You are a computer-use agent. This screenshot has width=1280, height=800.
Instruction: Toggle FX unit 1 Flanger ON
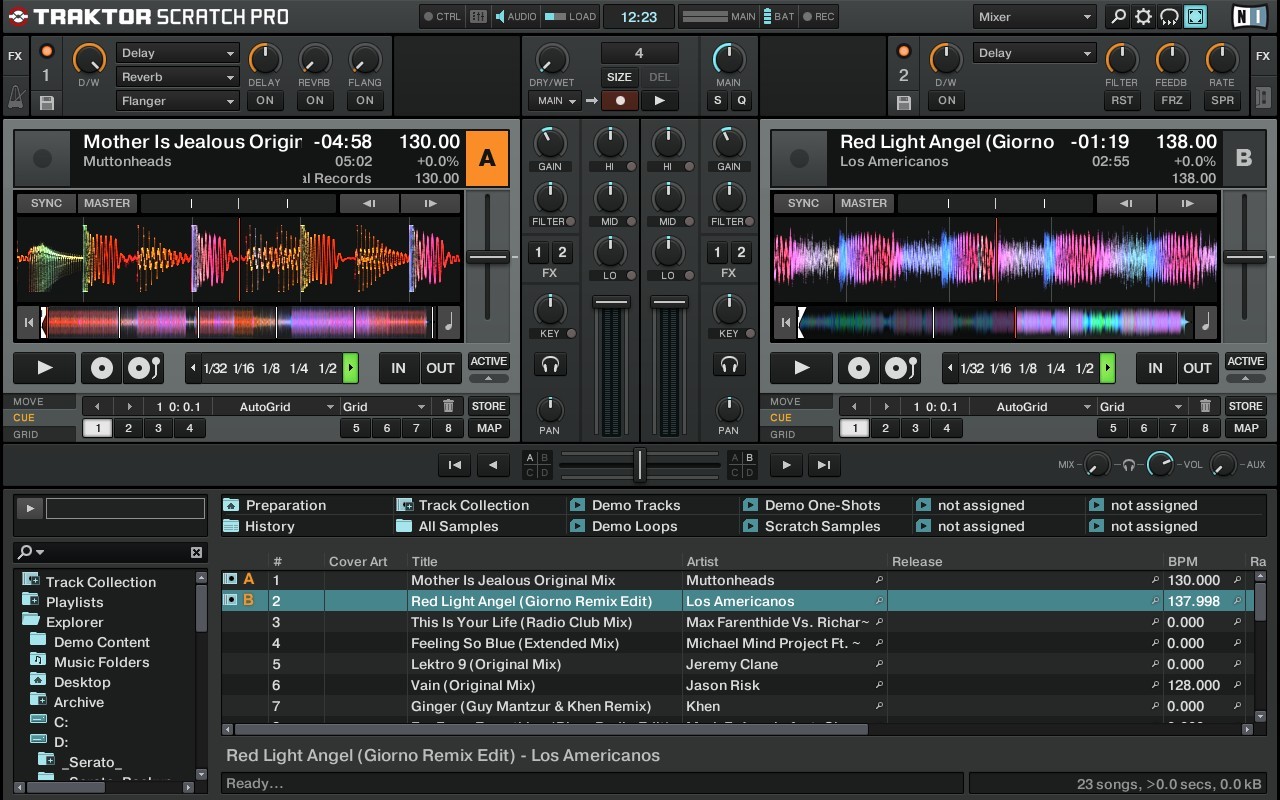365,100
